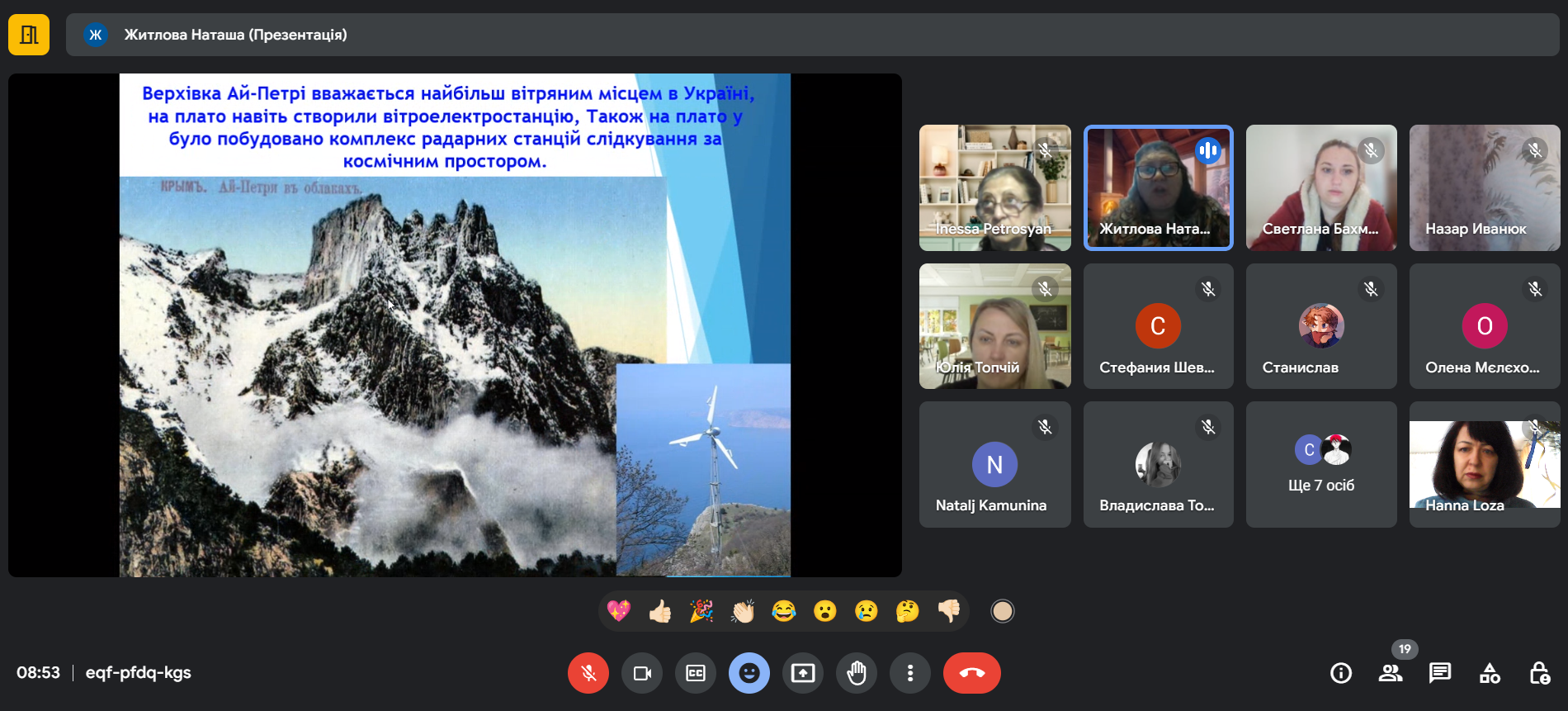Image resolution: width=1568 pixels, height=711 pixels.
Task: Open host controls lock icon
Action: [1539, 673]
